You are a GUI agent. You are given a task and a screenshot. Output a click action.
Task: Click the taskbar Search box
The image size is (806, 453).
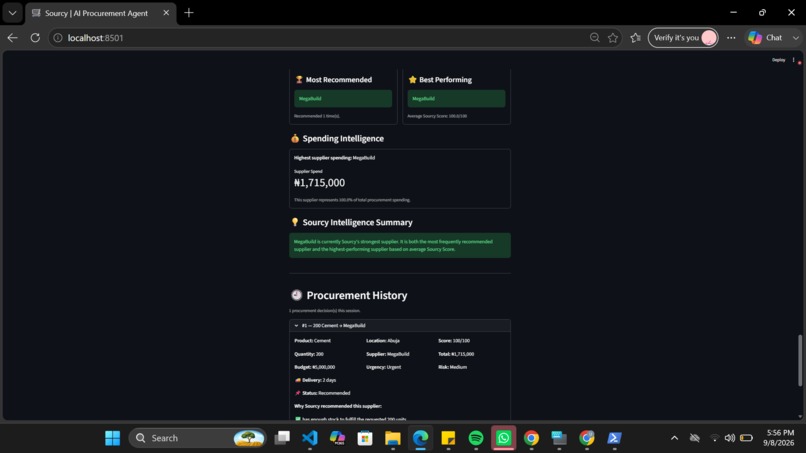197,438
